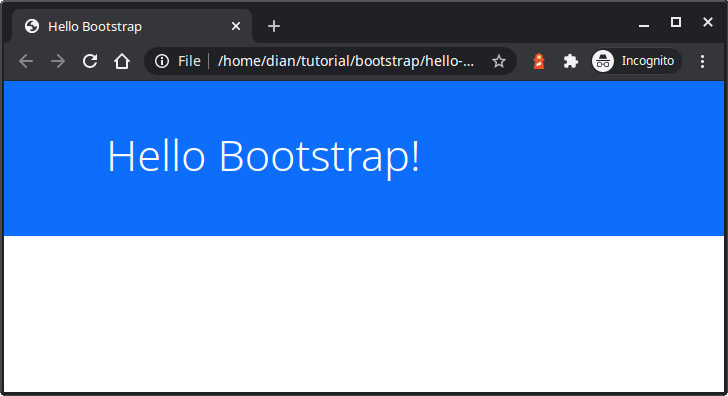
Task: Minimize the Chrome window
Action: [644, 25]
